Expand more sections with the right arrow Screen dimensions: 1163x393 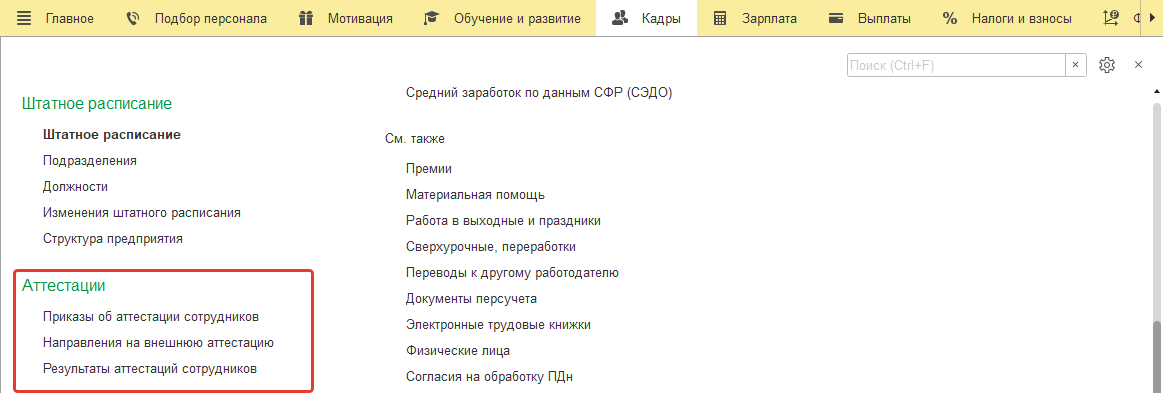pos(1152,19)
